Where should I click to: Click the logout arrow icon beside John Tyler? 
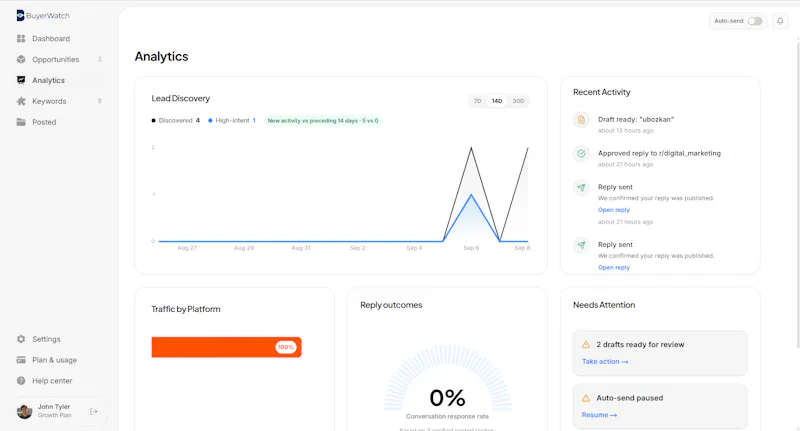(x=94, y=411)
